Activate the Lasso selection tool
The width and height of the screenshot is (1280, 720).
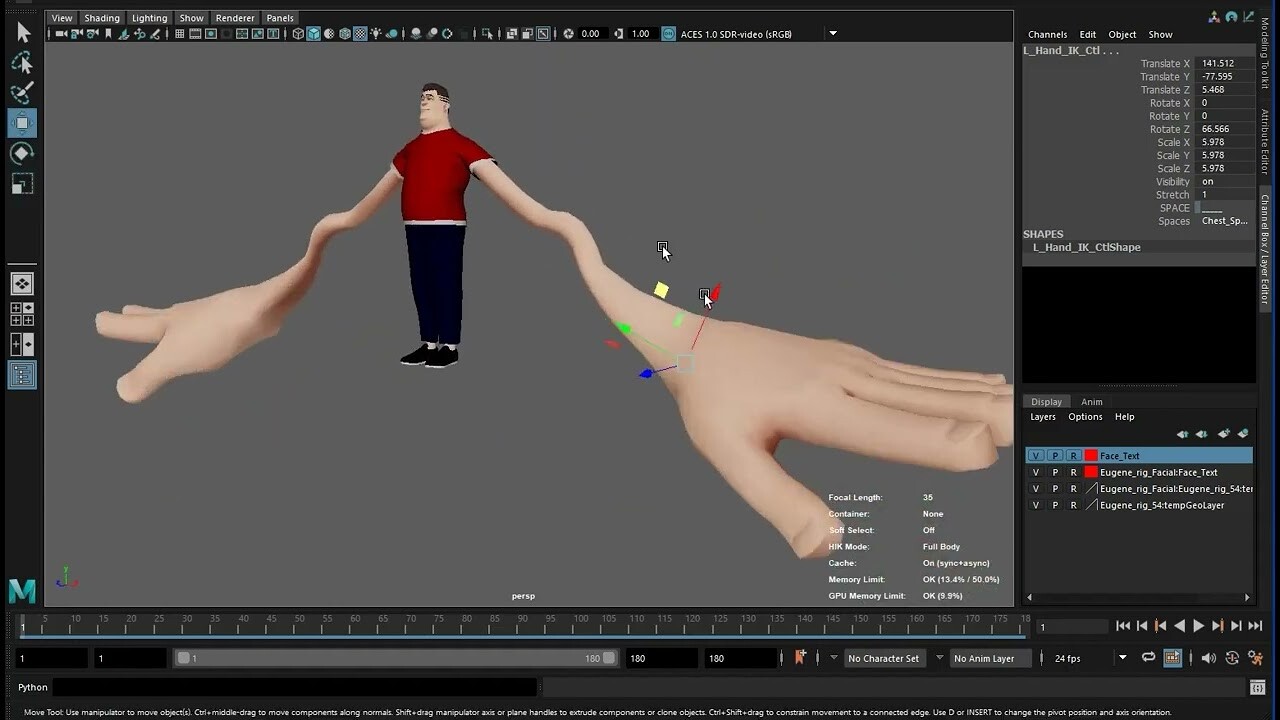pos(22,62)
